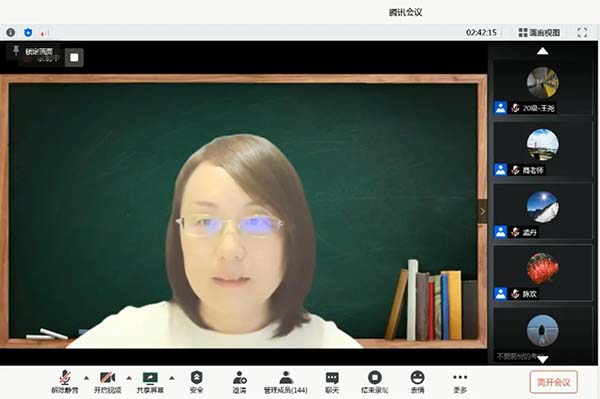The width and height of the screenshot is (600, 399).
Task: Open the emoji reactions (表情) icon
Action: pos(417,382)
